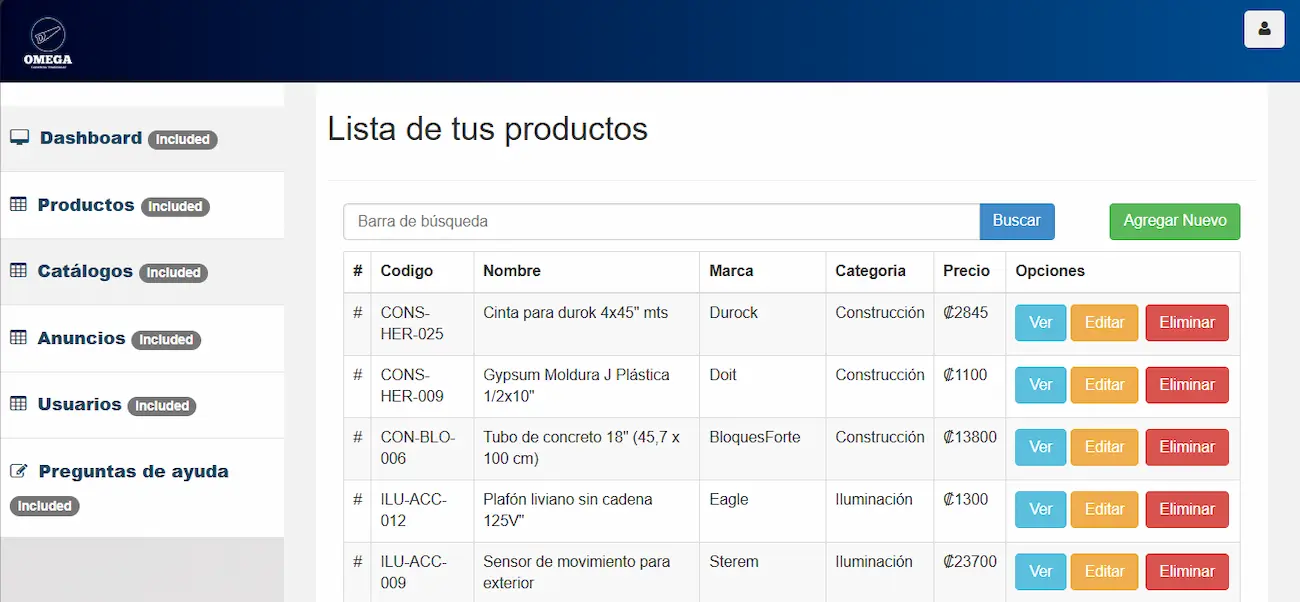
Task: Edit the Plafón liviano sin cadena row
Action: point(1104,509)
